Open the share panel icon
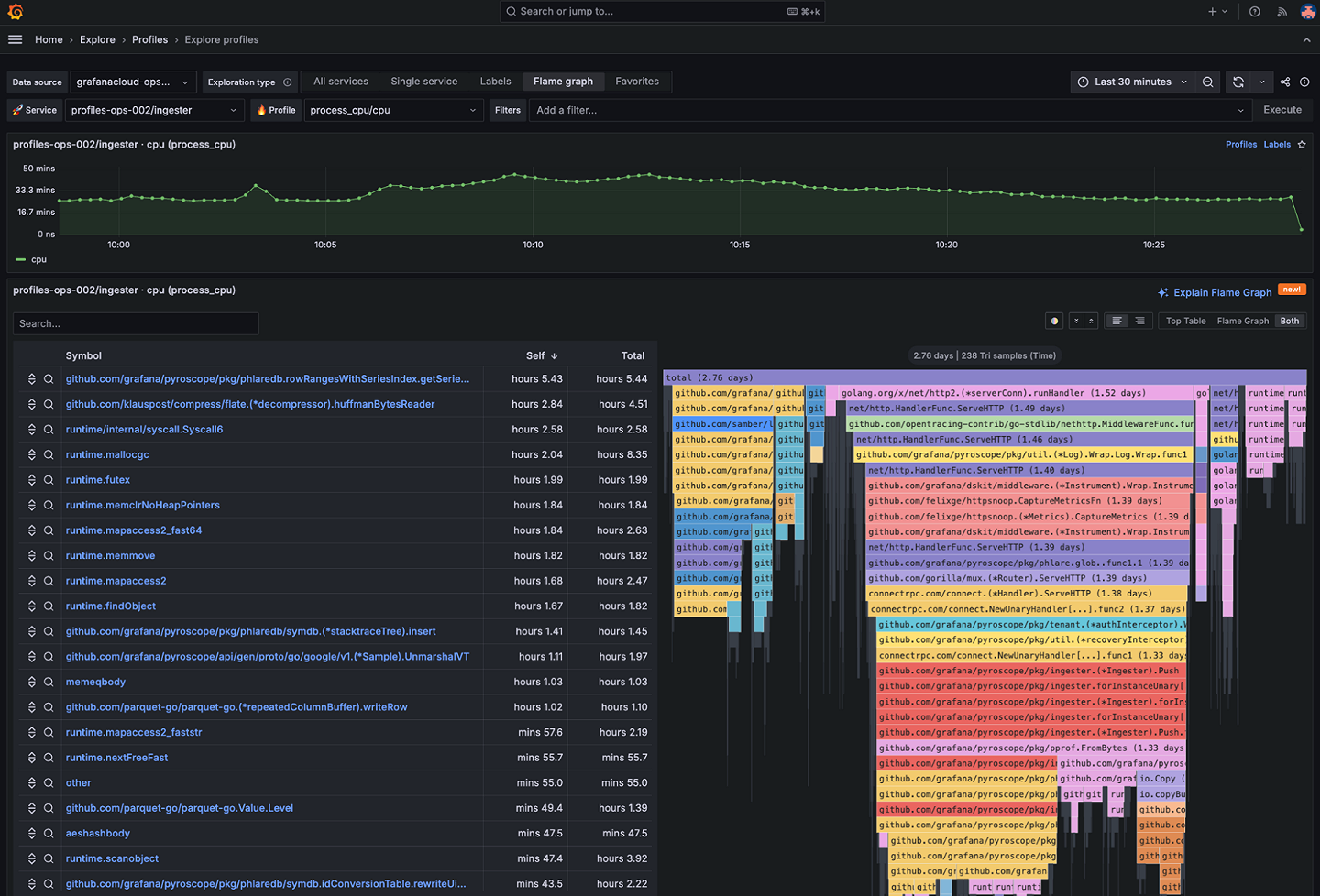The width and height of the screenshot is (1320, 896). (x=1286, y=82)
